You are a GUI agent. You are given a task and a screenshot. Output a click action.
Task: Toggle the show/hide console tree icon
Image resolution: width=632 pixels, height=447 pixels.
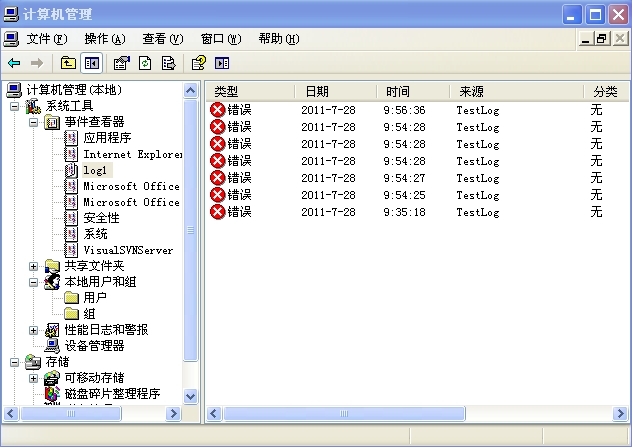click(x=91, y=63)
